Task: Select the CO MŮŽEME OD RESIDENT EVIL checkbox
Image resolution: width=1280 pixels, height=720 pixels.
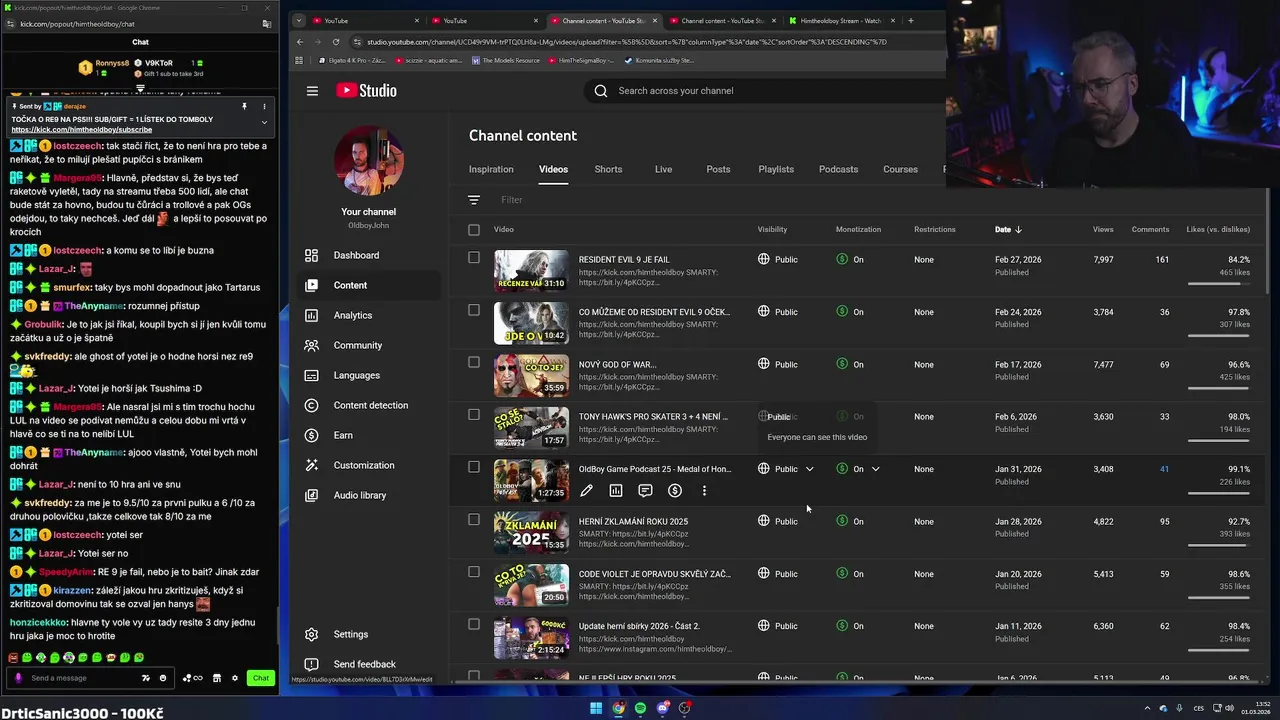Action: tap(474, 310)
